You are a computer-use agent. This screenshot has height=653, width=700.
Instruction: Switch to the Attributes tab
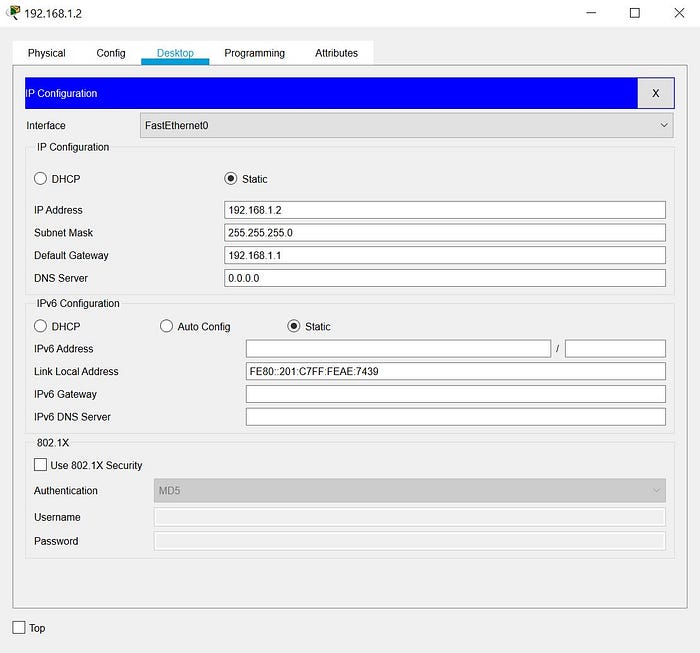click(336, 53)
